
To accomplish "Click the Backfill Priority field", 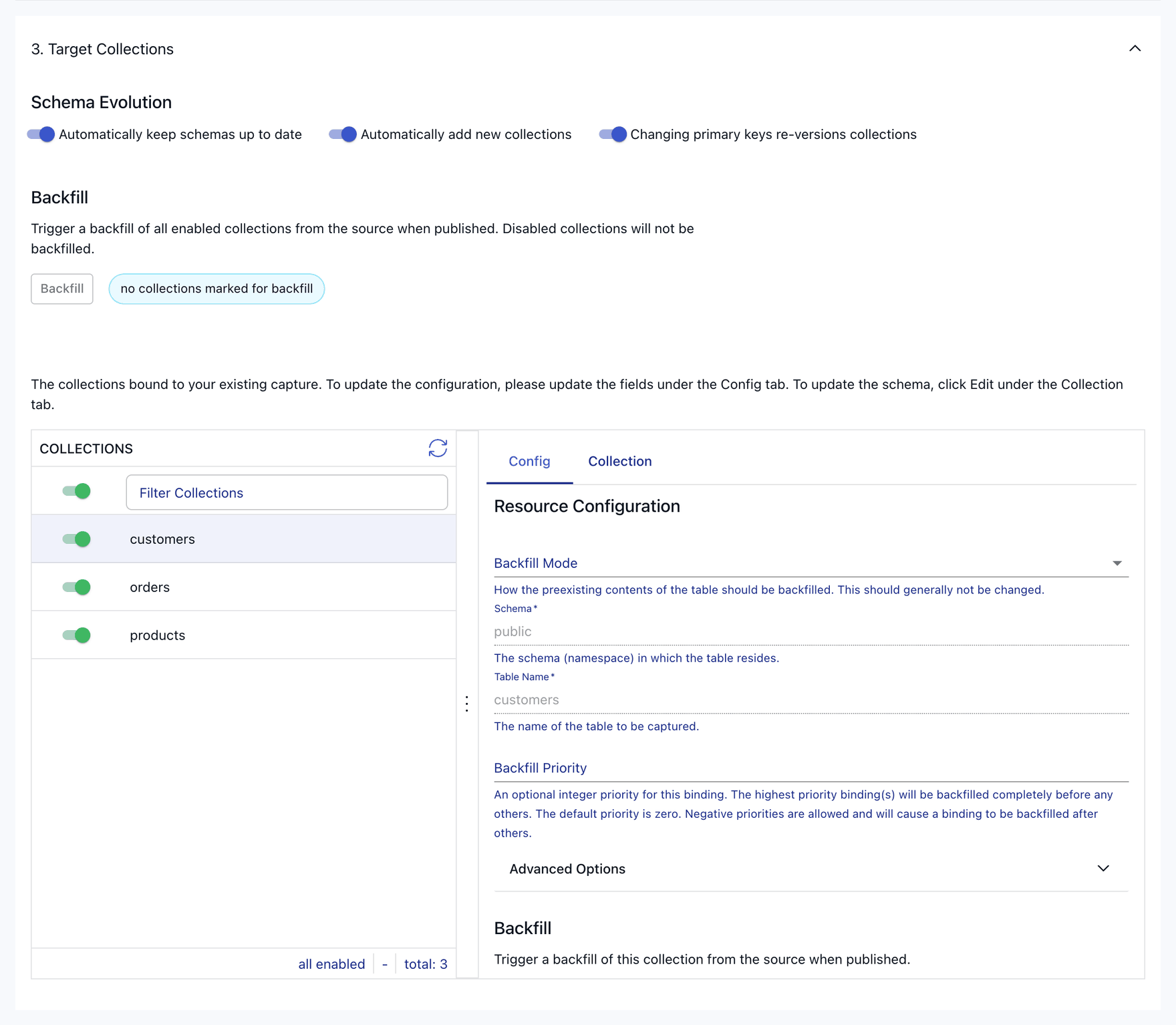I will (x=811, y=768).
